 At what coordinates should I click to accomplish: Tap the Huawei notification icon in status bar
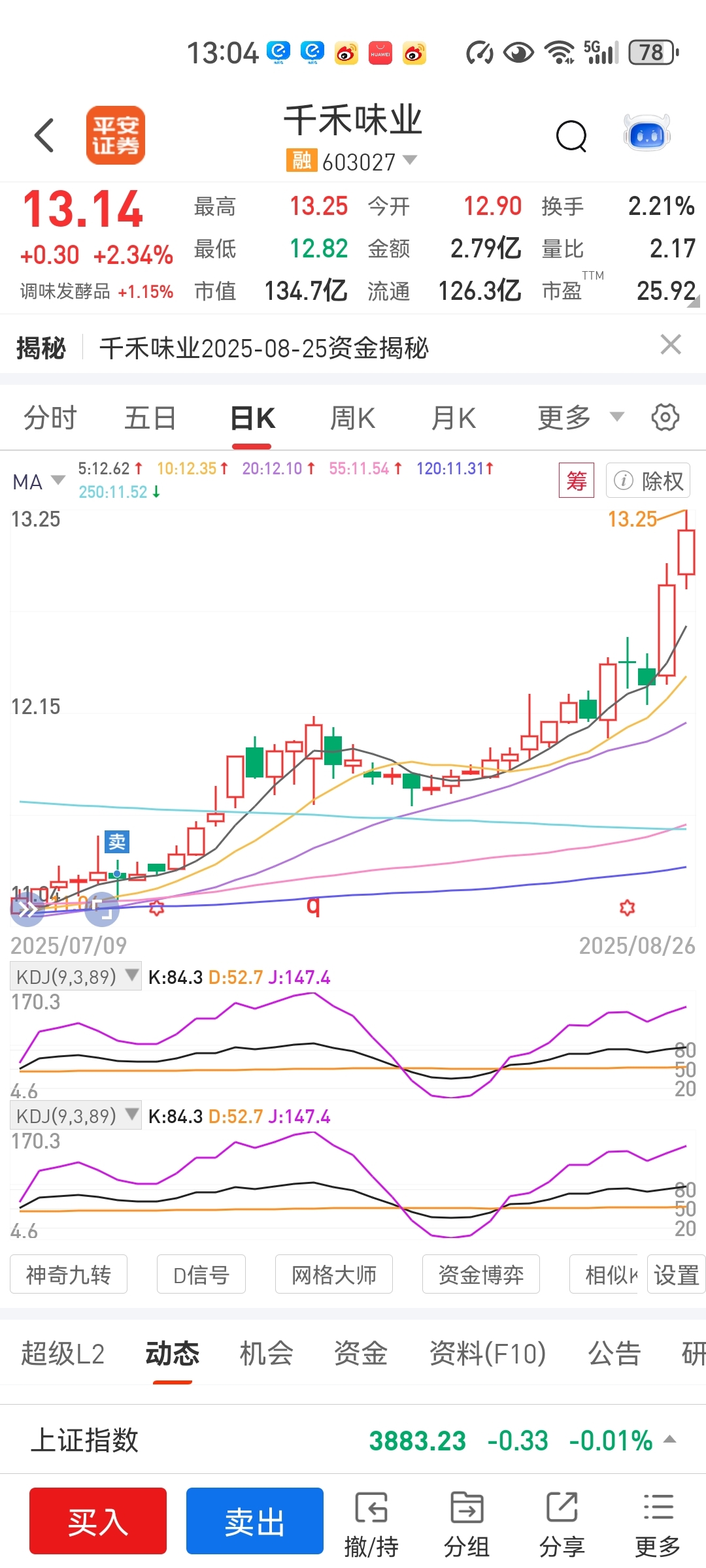(380, 53)
